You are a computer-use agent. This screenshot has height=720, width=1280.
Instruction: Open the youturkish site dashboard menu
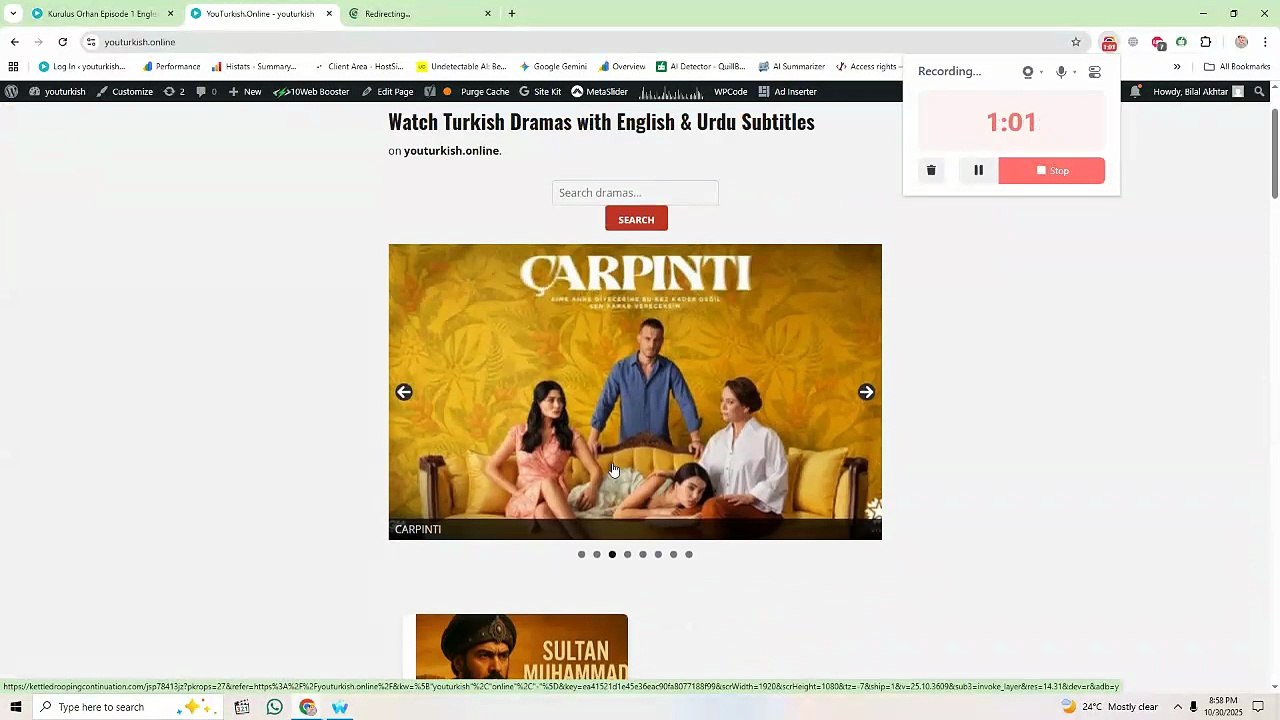coord(57,91)
